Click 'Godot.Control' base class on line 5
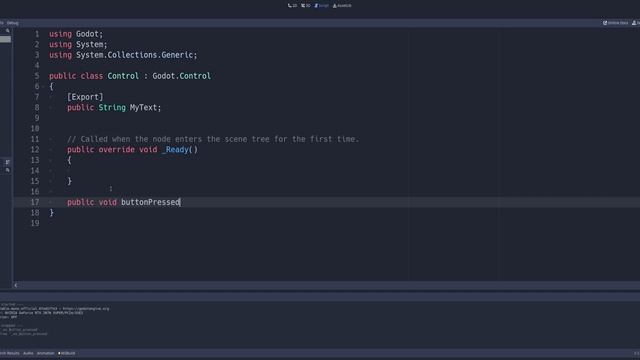 182,76
